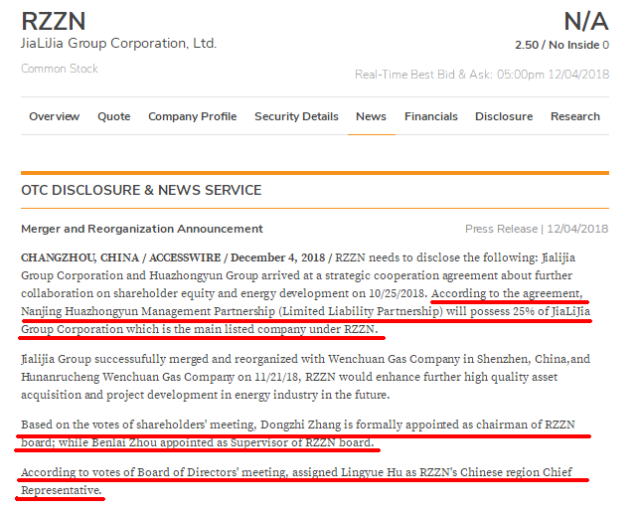This screenshot has height=511, width=640.
Task: Click the sentence about Wenchuan Gas Company merger
Action: (306, 377)
